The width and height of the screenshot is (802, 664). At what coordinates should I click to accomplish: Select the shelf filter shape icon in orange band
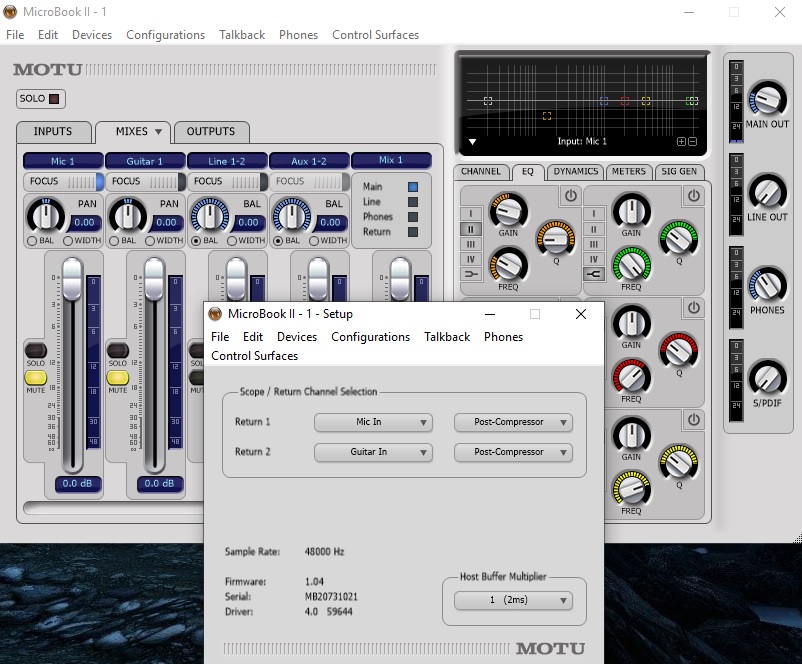470,273
